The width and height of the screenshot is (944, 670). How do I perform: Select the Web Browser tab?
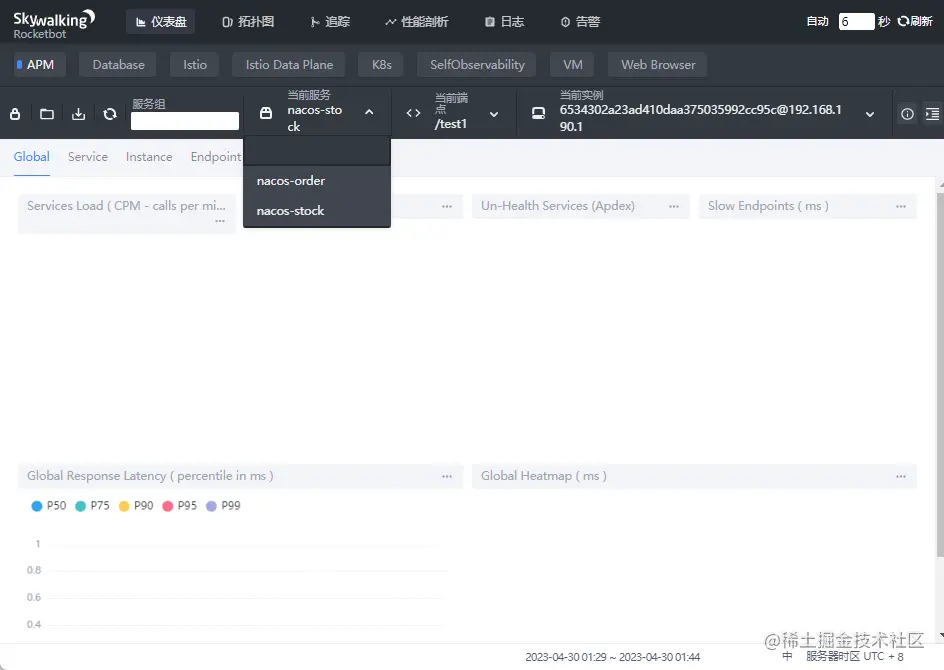click(x=658, y=64)
